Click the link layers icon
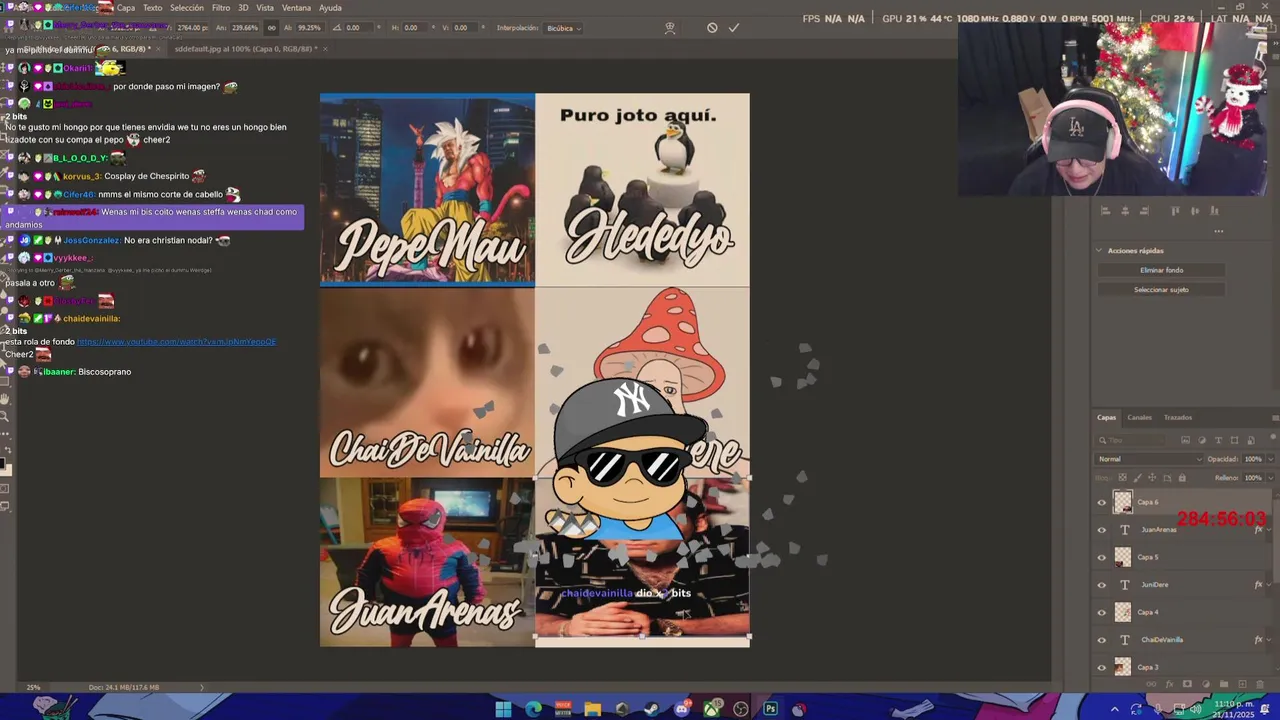Screen dimensions: 1280x720 [x=1151, y=684]
